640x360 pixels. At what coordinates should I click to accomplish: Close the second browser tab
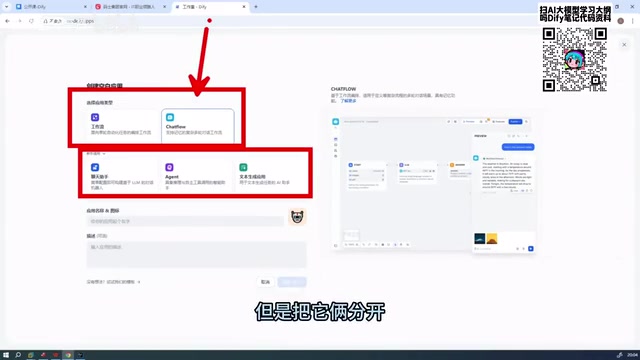point(164,7)
